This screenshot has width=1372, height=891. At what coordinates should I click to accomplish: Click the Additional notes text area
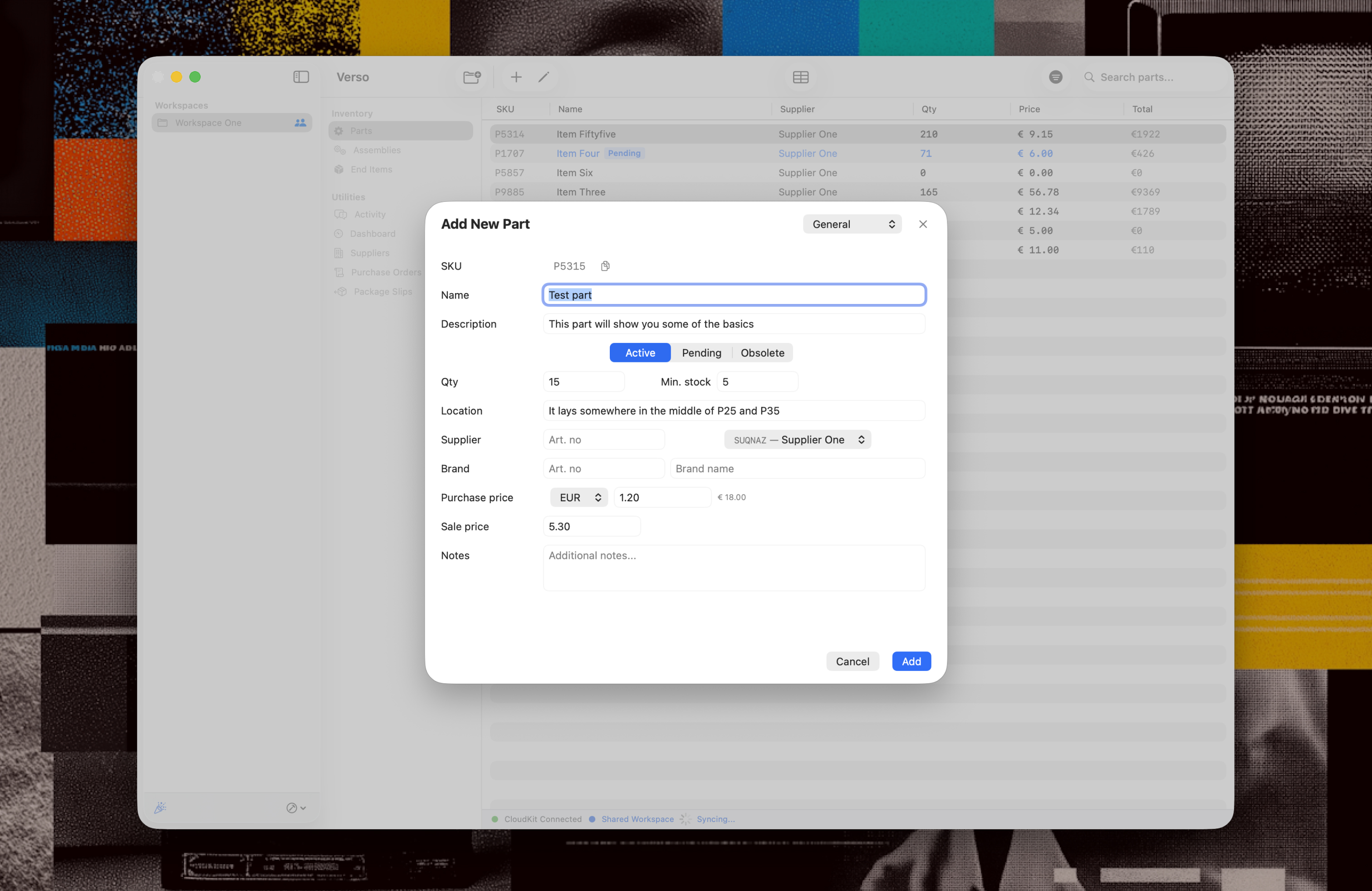tap(733, 568)
